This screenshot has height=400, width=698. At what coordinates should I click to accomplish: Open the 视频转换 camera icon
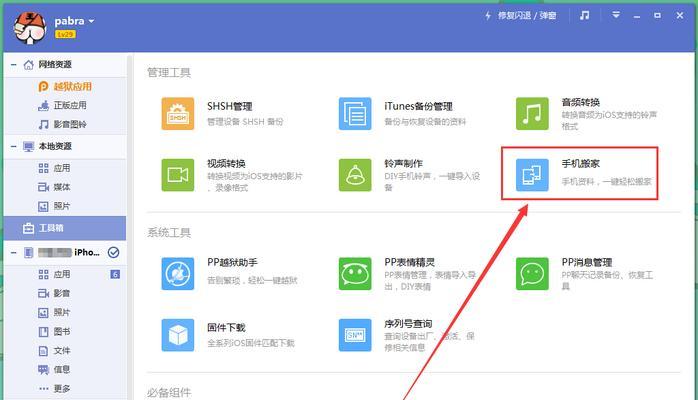pyautogui.click(x=178, y=175)
